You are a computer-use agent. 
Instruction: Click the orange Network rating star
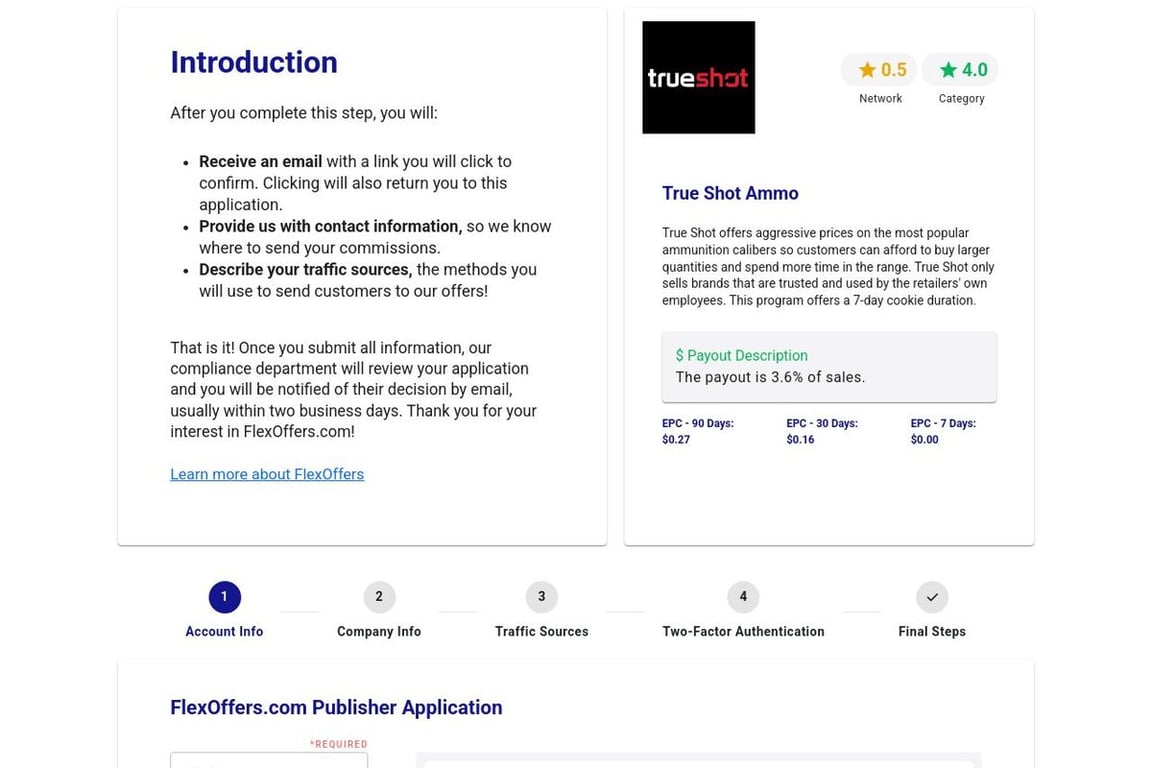[x=867, y=70]
